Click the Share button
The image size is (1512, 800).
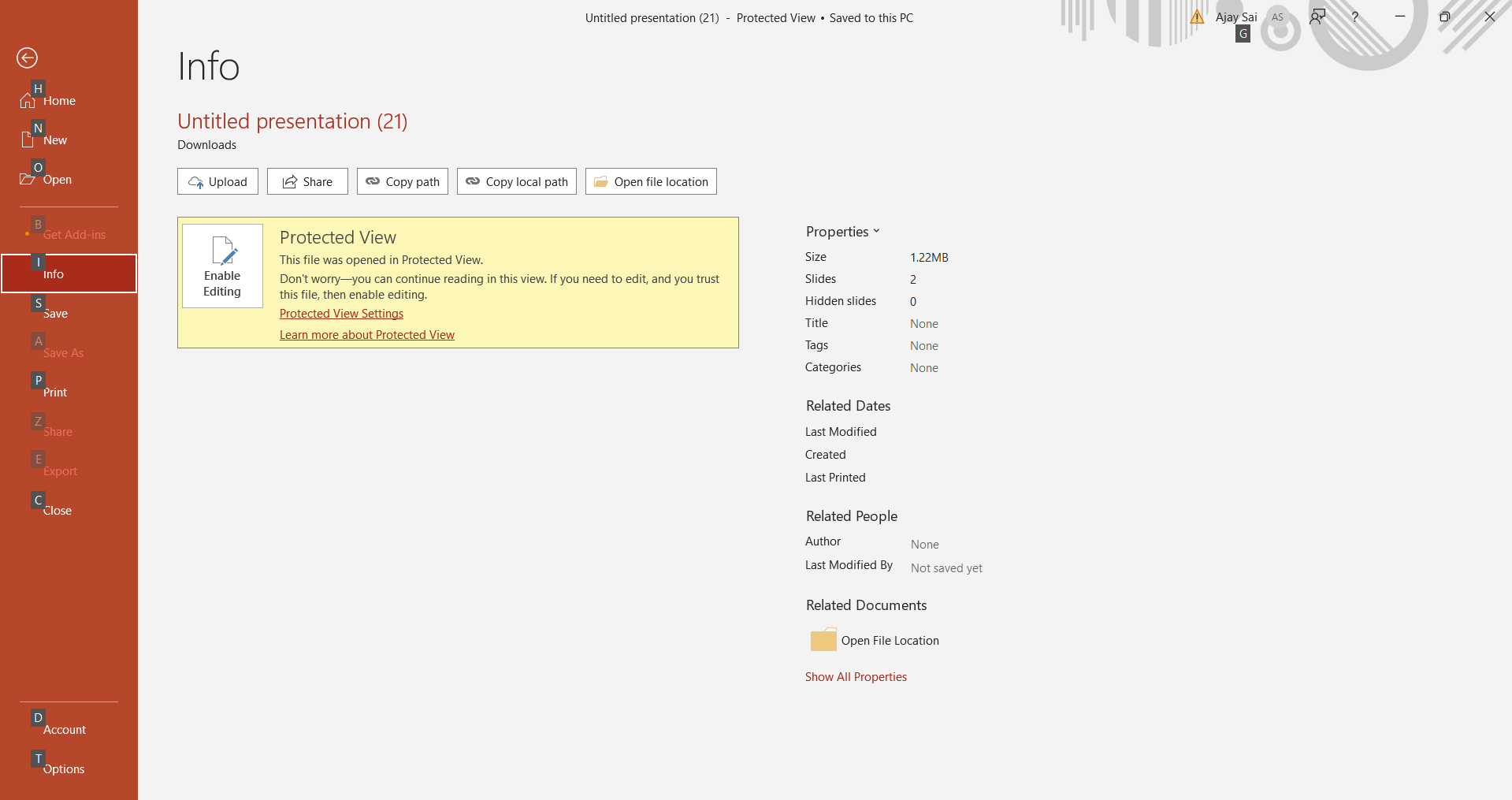307,181
